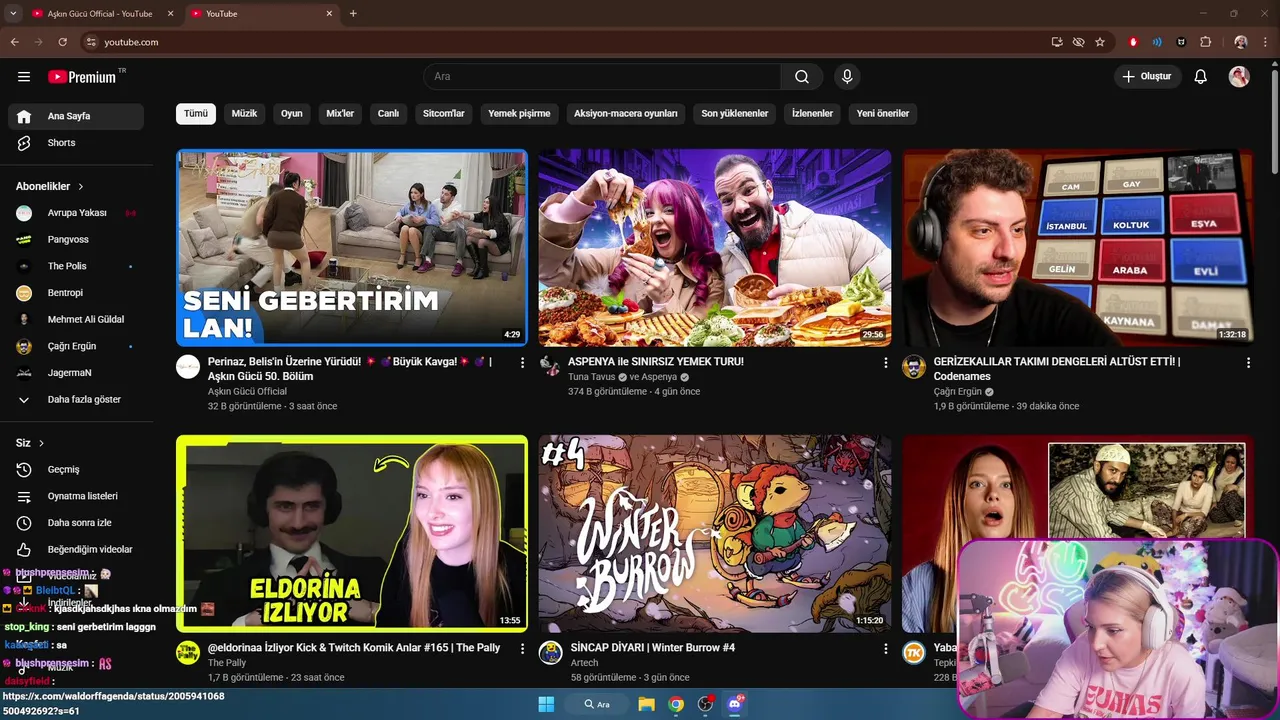Open Shorts in the sidebar

tap(76, 143)
